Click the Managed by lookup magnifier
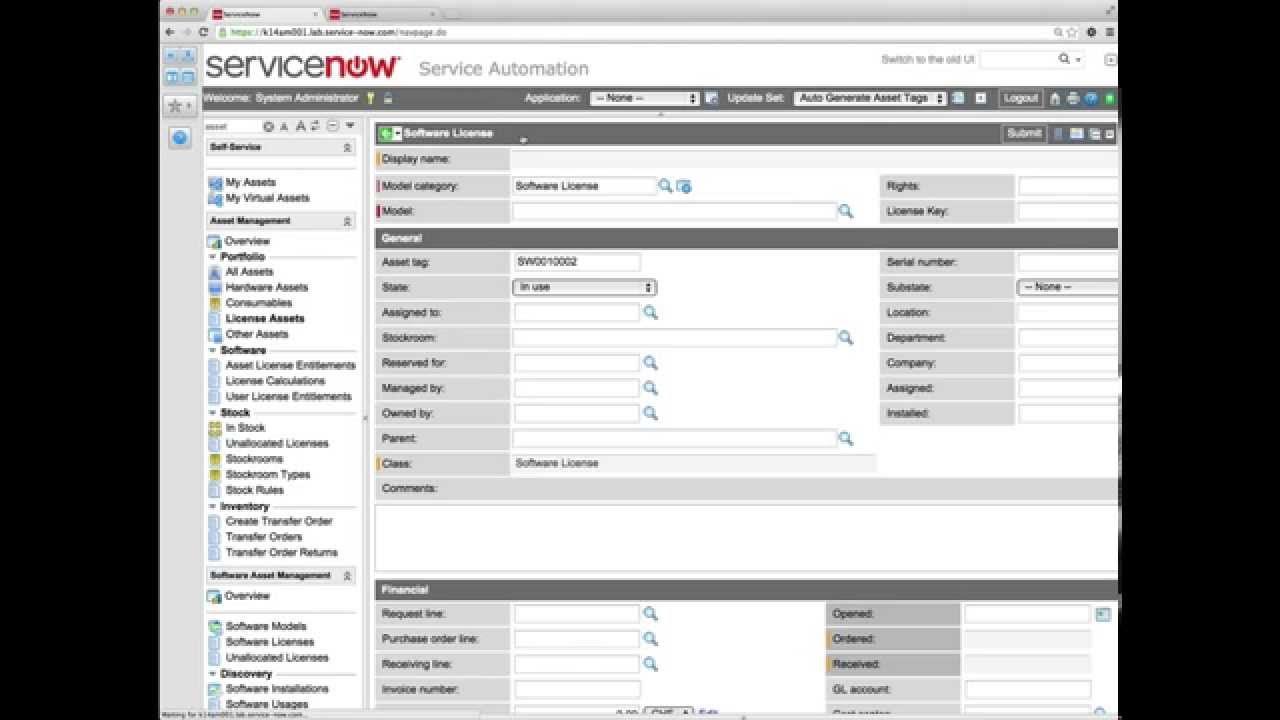Viewport: 1280px width, 720px height. 650,388
